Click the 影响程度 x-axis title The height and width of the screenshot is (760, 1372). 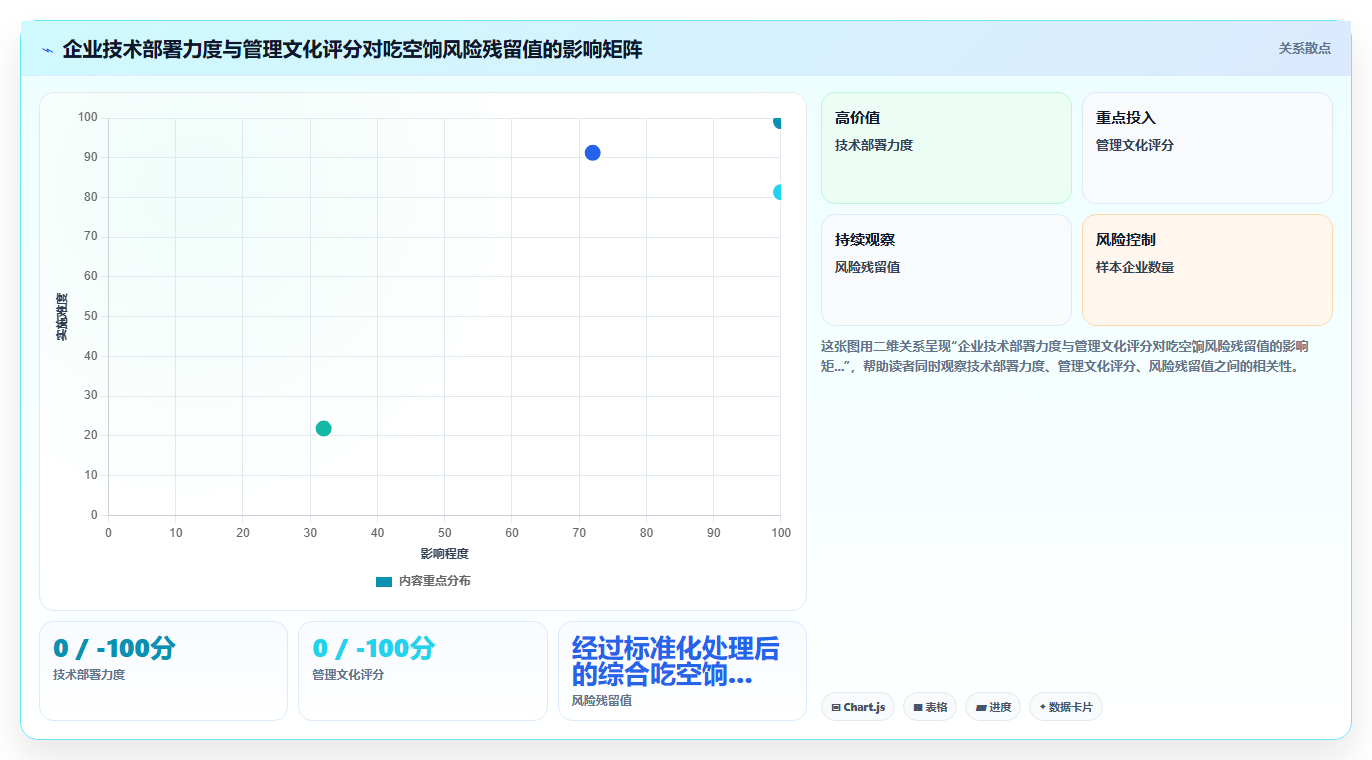pos(444,553)
